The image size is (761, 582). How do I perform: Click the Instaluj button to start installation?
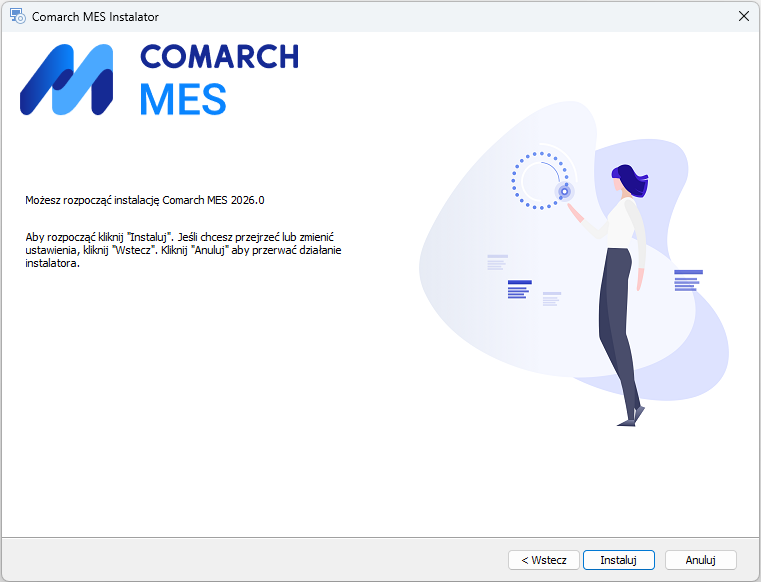(x=618, y=560)
